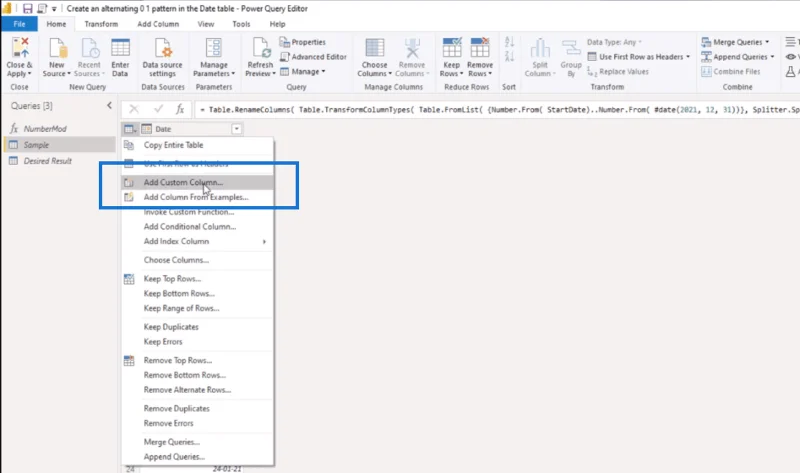Cancel the formula with the X icon
This screenshot has height=473, width=800.
[x=134, y=109]
